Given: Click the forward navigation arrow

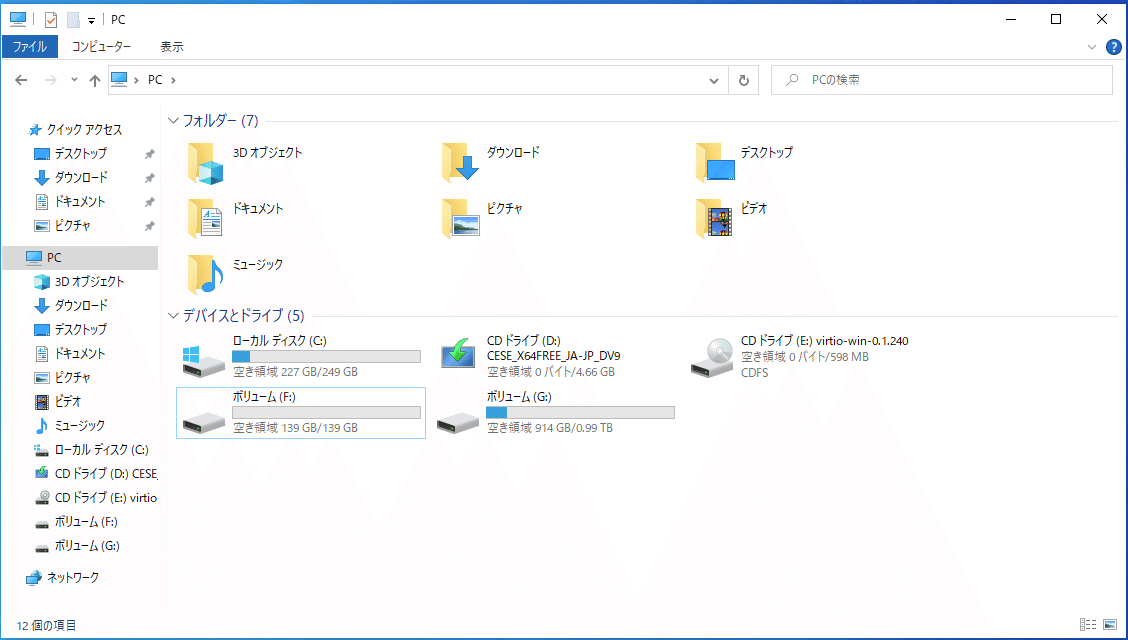Looking at the screenshot, I should click(50, 80).
